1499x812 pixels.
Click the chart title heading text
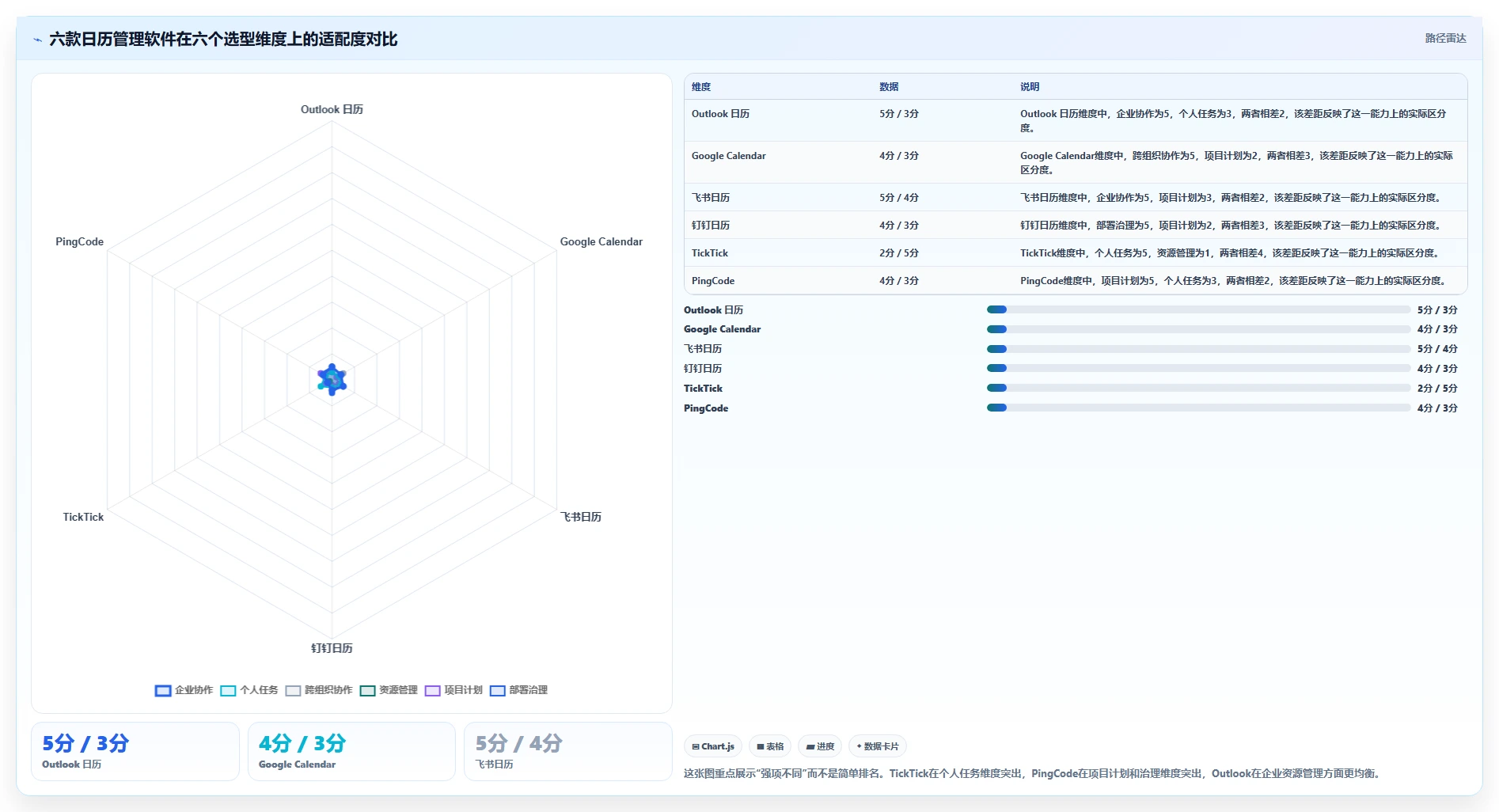pos(223,39)
